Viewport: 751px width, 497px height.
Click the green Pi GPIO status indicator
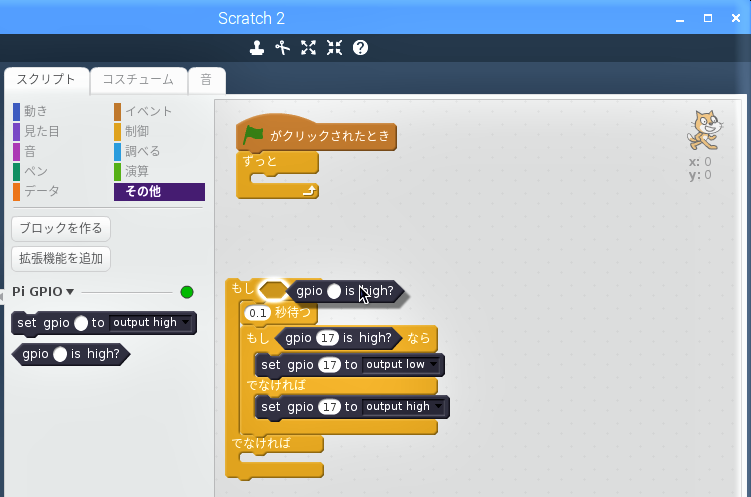click(187, 292)
